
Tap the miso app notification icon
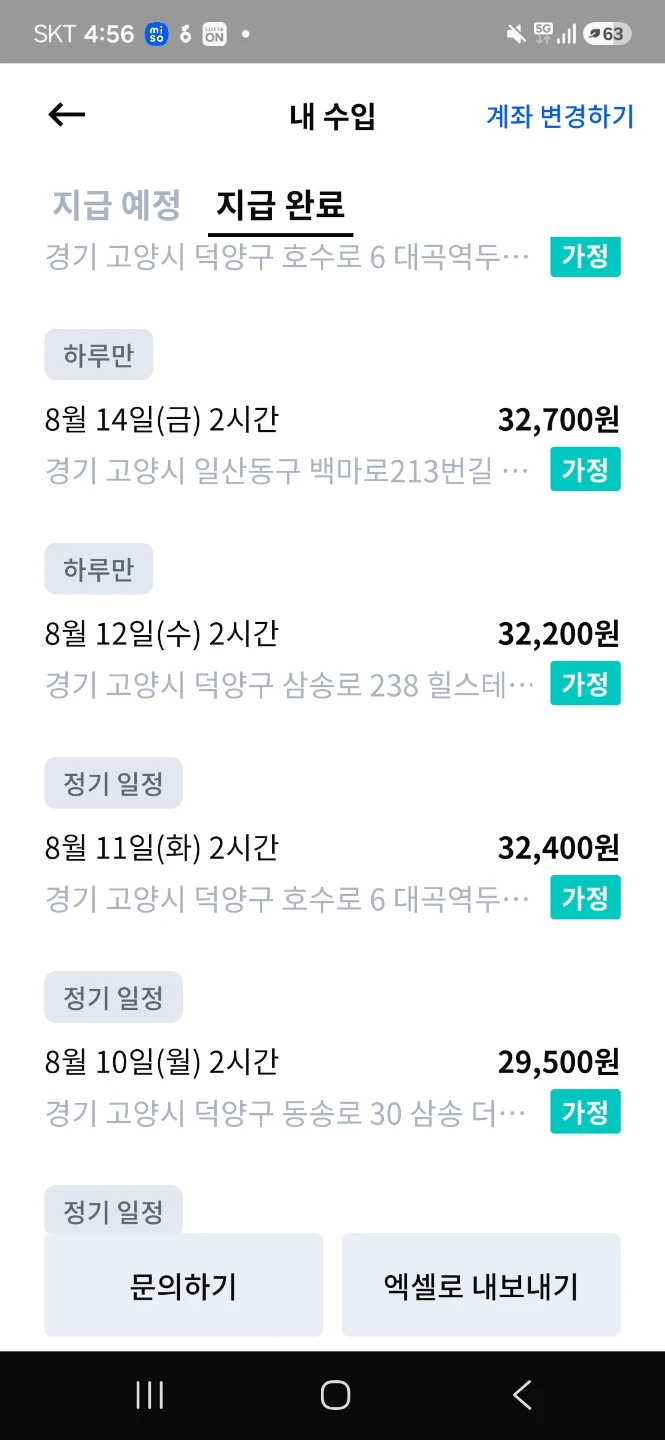coord(156,34)
